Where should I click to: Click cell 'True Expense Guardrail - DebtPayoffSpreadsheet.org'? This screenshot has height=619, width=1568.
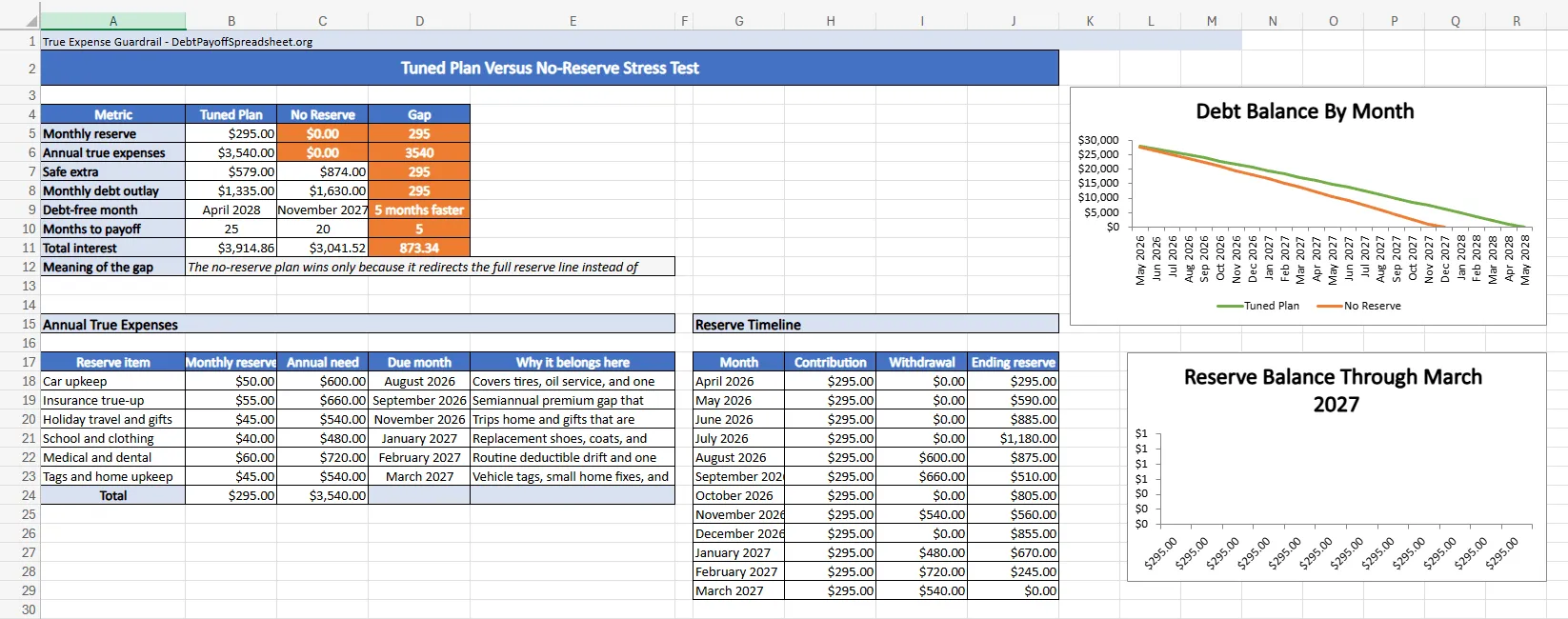point(177,41)
